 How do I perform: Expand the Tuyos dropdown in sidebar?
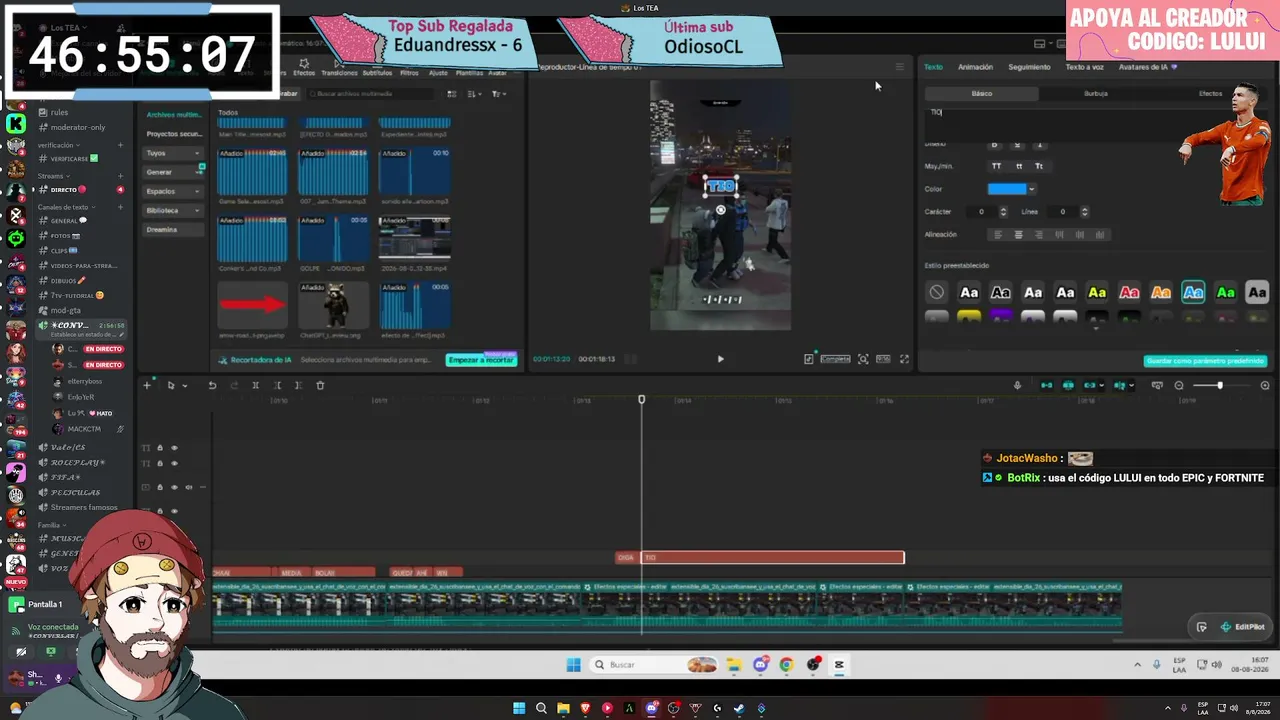point(172,153)
